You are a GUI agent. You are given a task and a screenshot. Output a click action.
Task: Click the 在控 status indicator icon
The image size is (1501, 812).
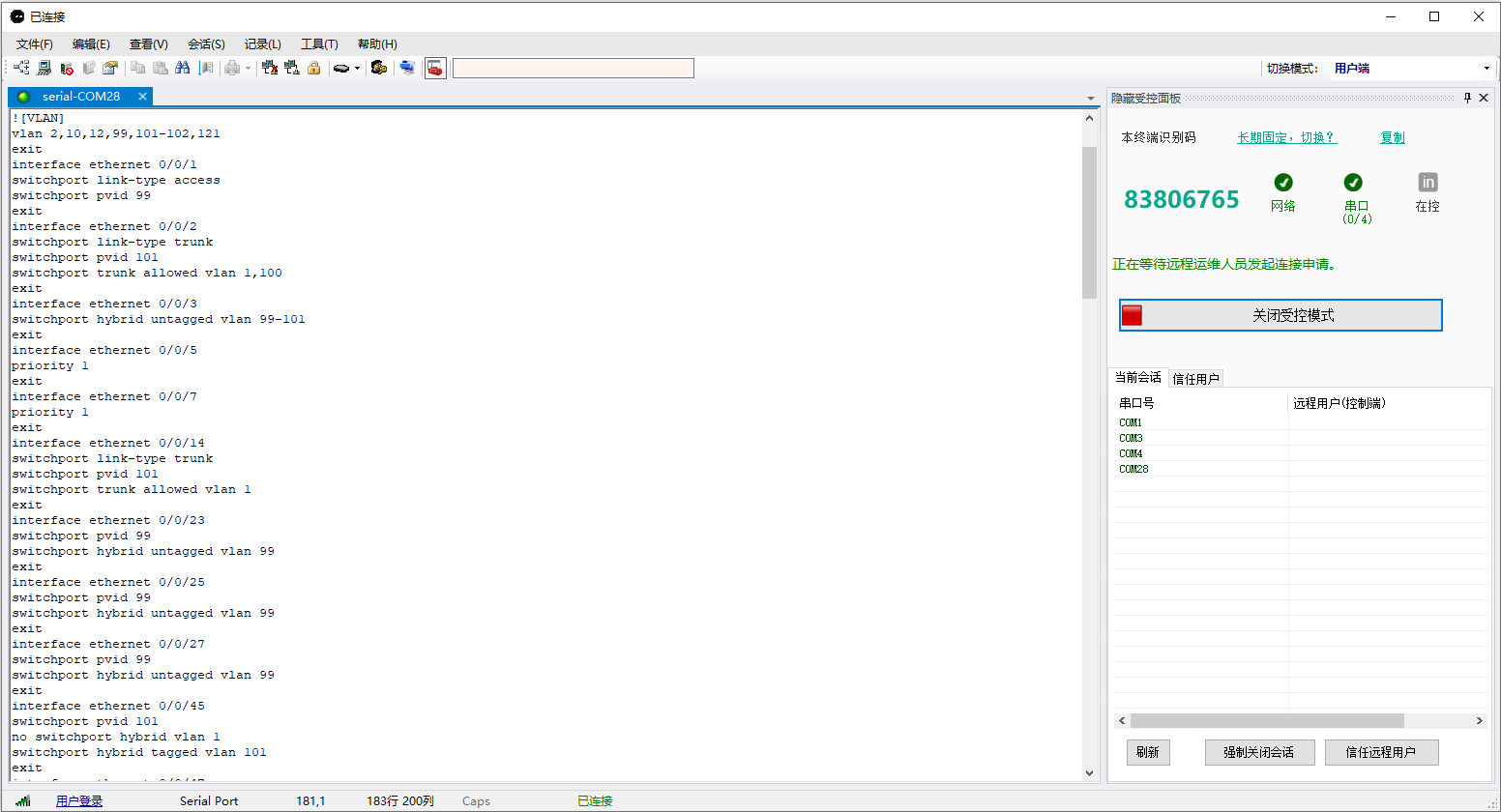pos(1427,183)
